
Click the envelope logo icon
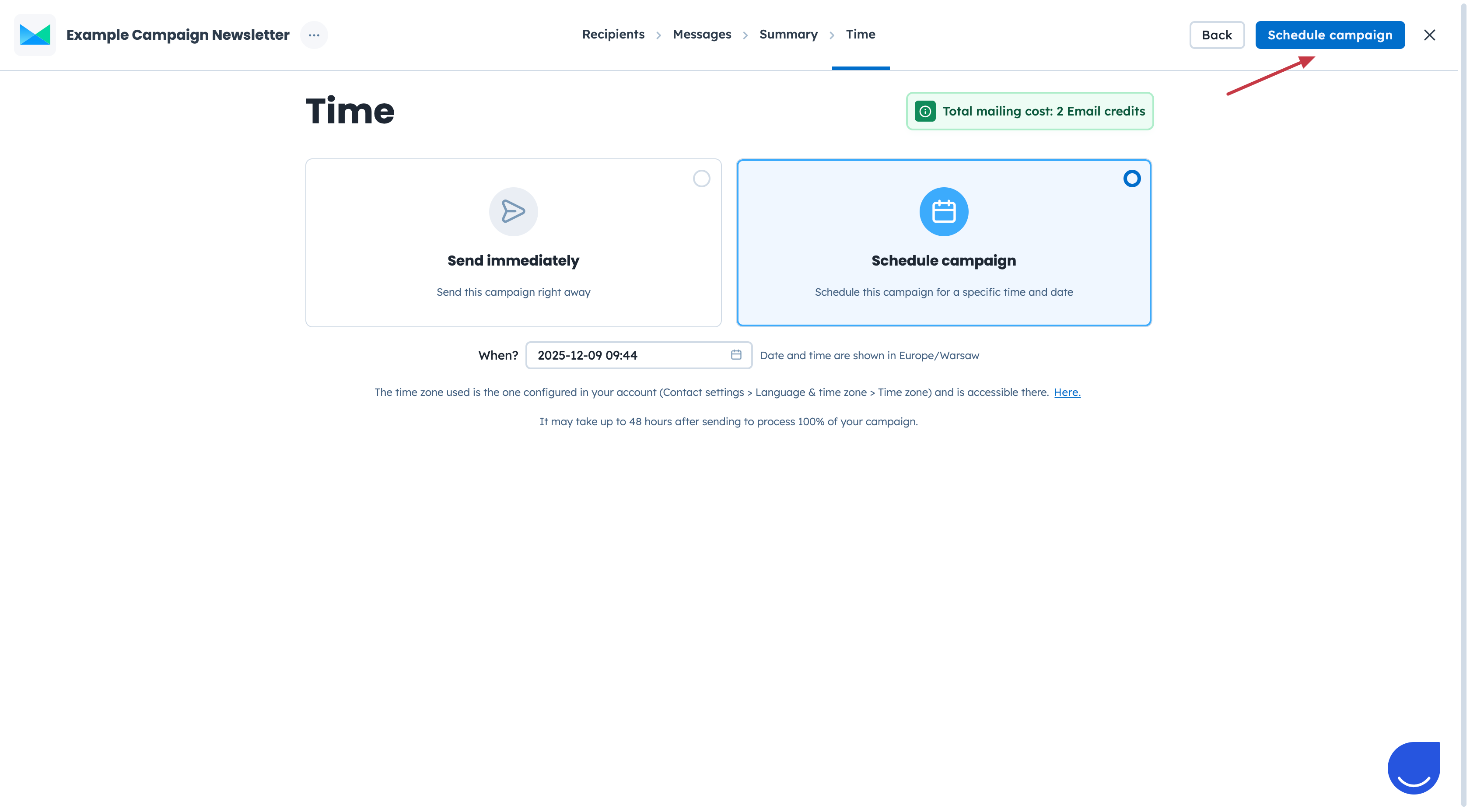click(x=35, y=35)
